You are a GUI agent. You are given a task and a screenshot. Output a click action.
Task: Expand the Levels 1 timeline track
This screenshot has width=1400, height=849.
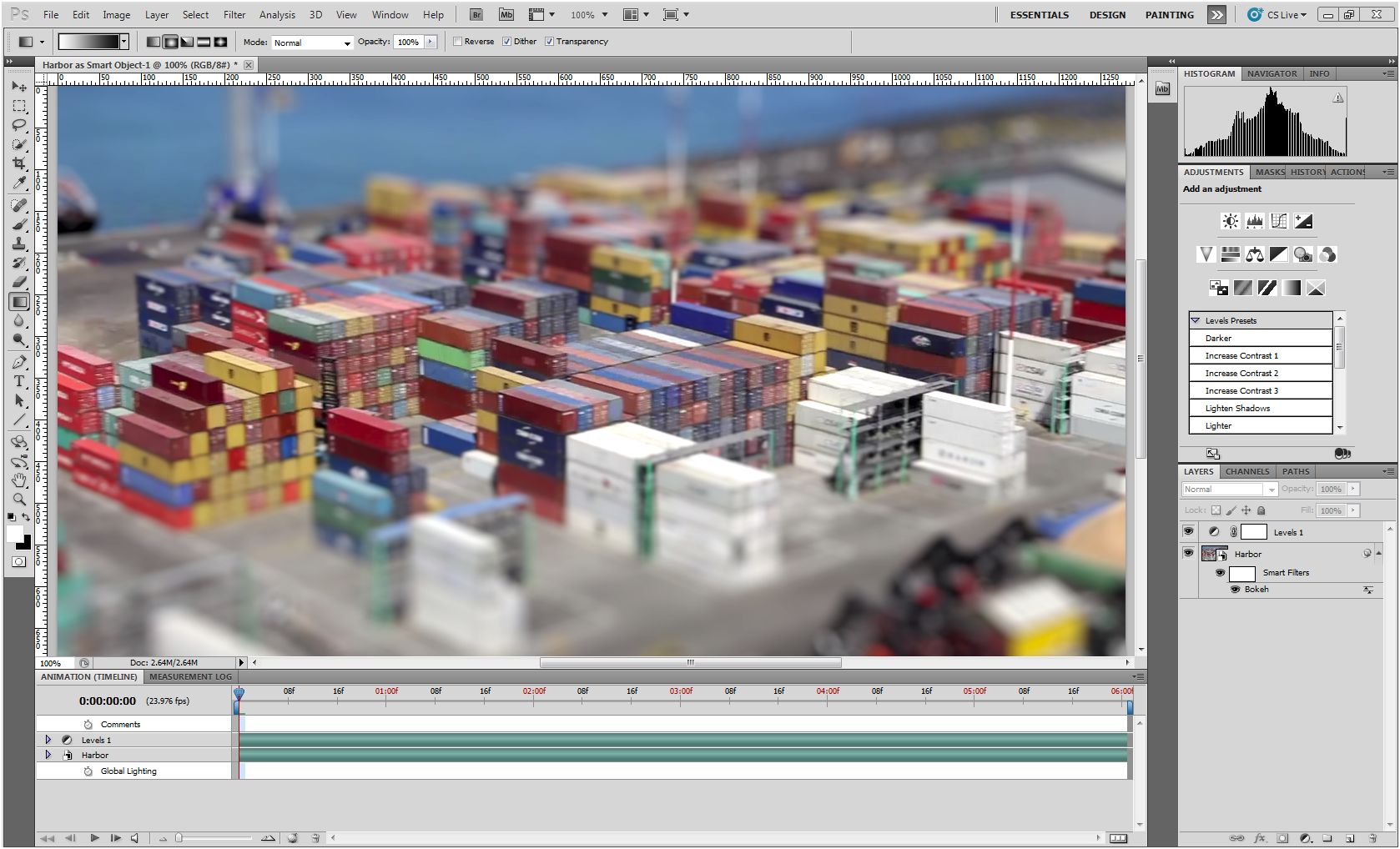point(48,740)
